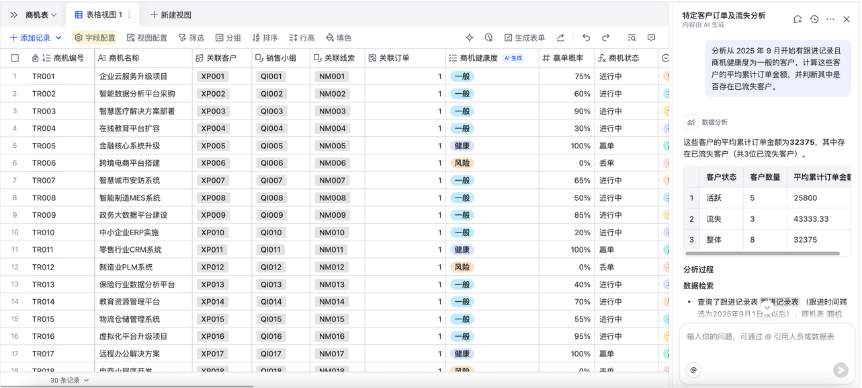Open the comments icon in the toolbar

(x=651, y=38)
